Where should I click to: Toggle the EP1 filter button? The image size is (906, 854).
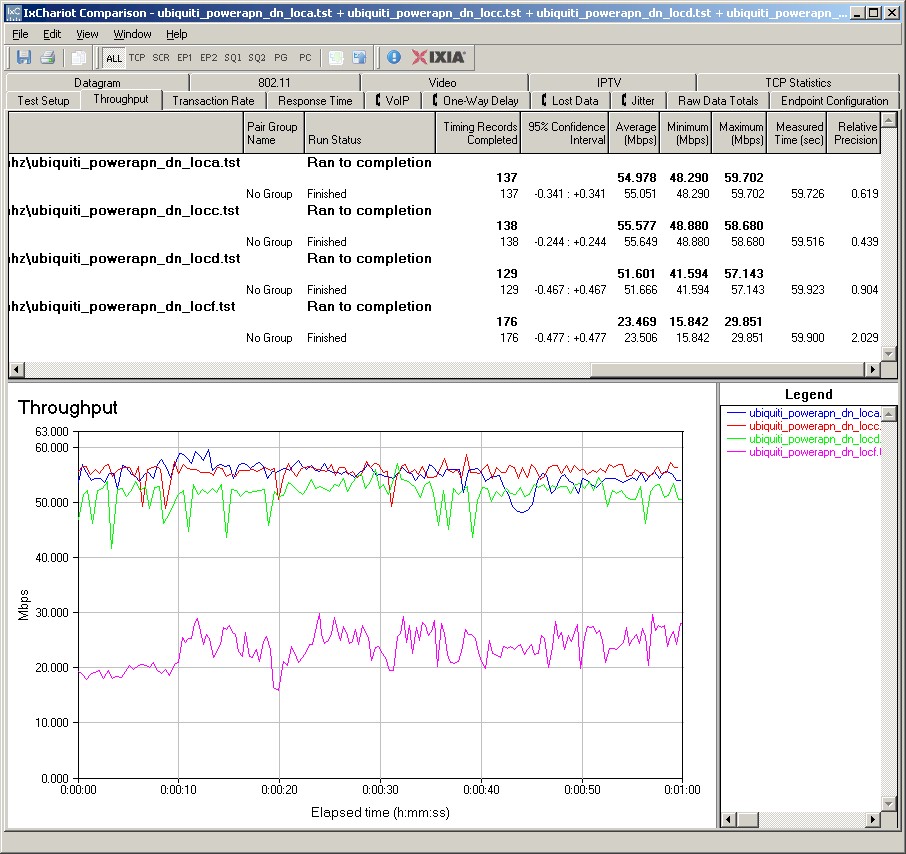tap(184, 58)
